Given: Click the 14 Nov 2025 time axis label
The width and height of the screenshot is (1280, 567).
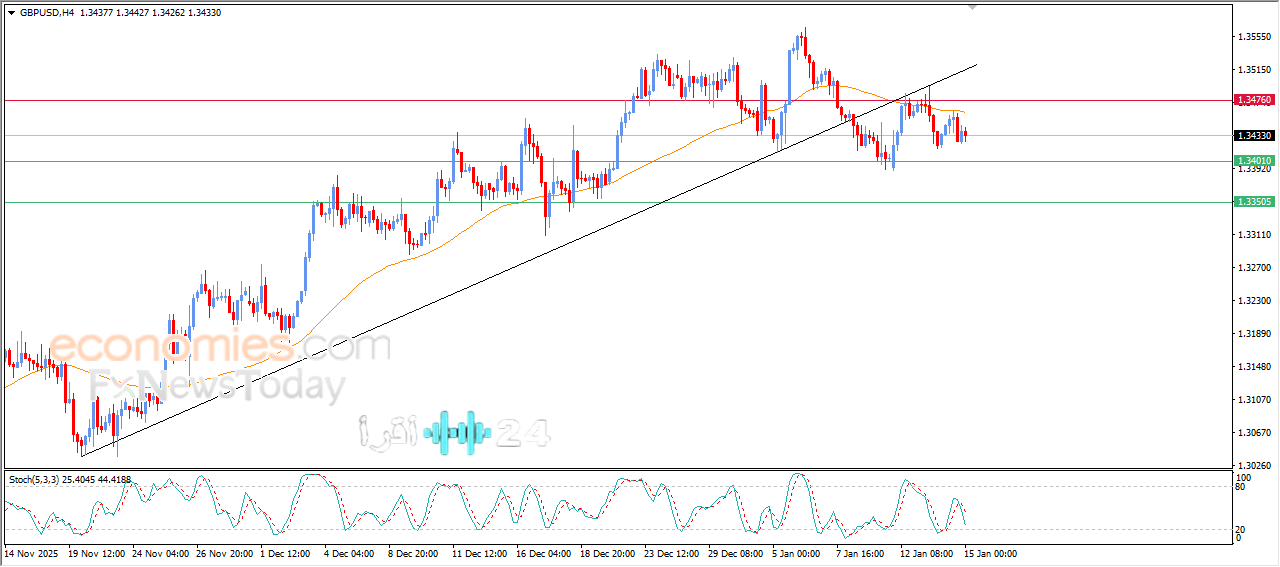Looking at the screenshot, I should 32,553.
